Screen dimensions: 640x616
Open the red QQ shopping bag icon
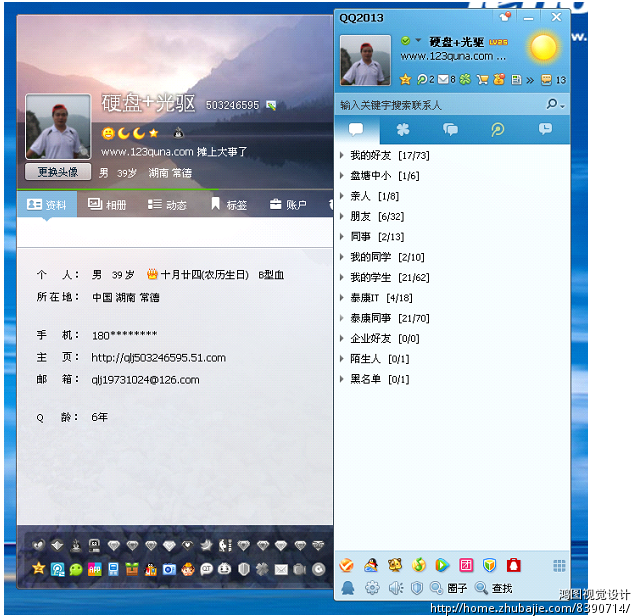[x=513, y=565]
